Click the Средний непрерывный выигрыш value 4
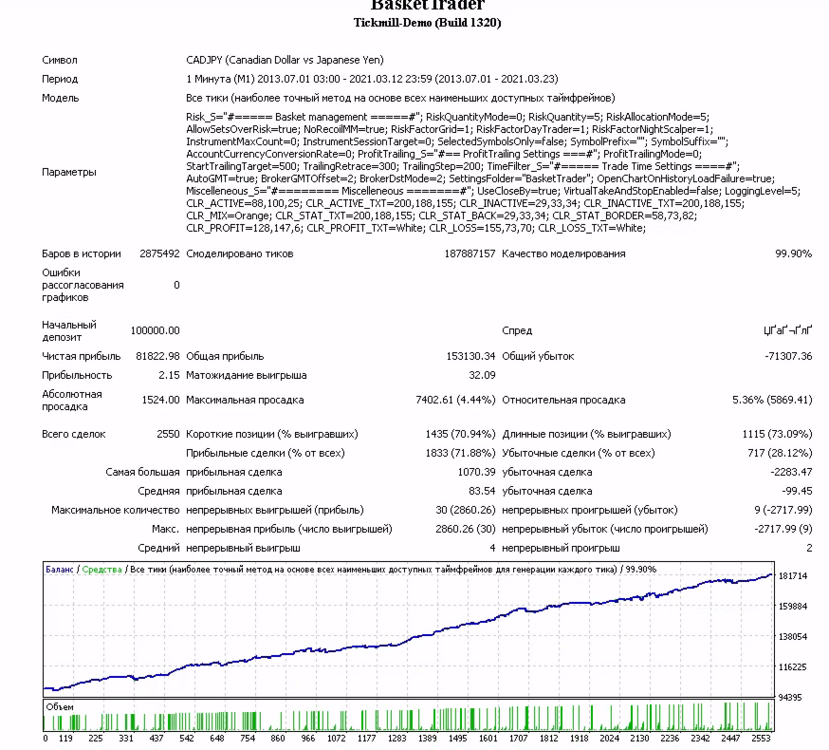Viewport: 829px width, 750px height. click(493, 549)
